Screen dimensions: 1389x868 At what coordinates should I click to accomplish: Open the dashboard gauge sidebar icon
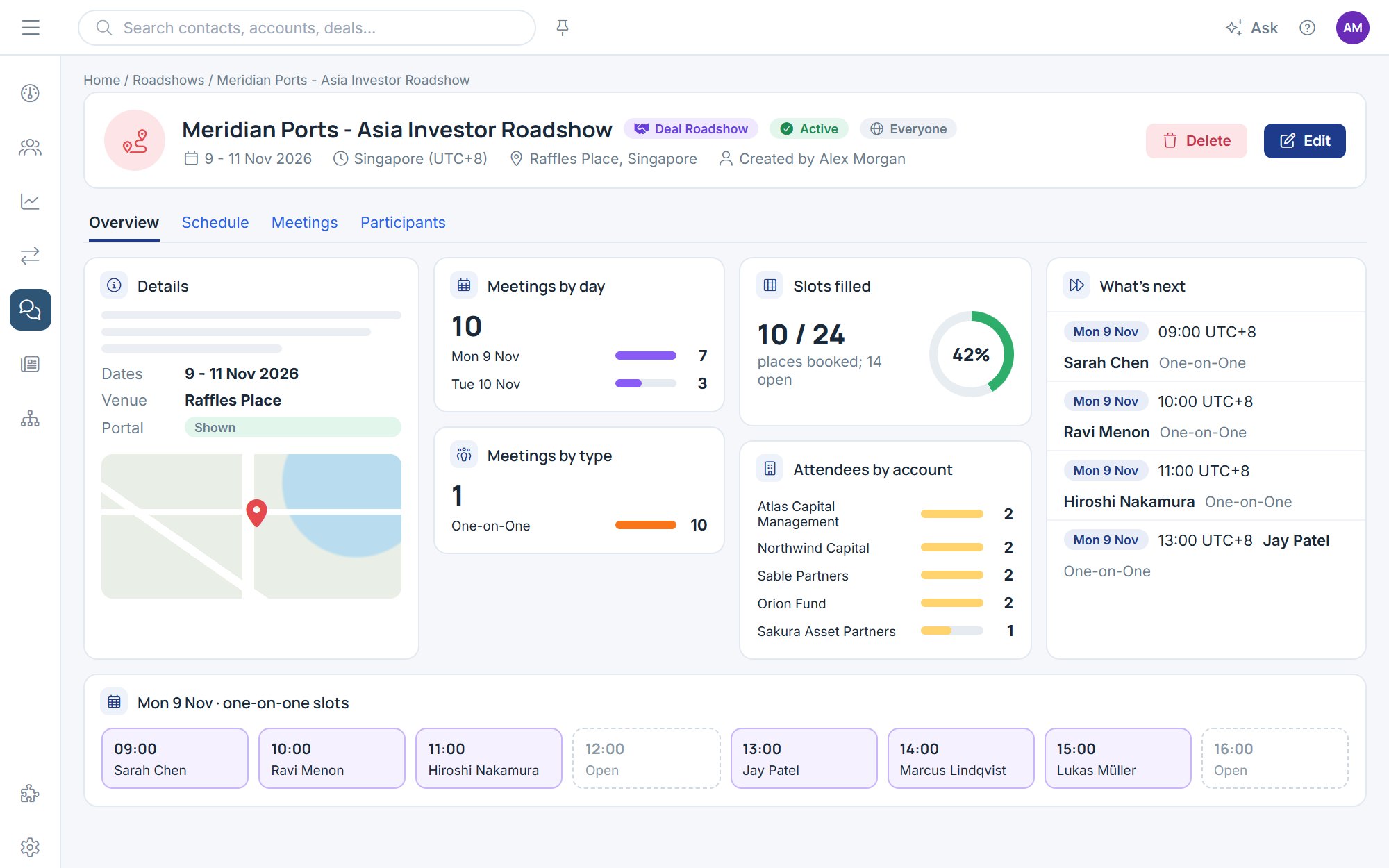tap(30, 93)
